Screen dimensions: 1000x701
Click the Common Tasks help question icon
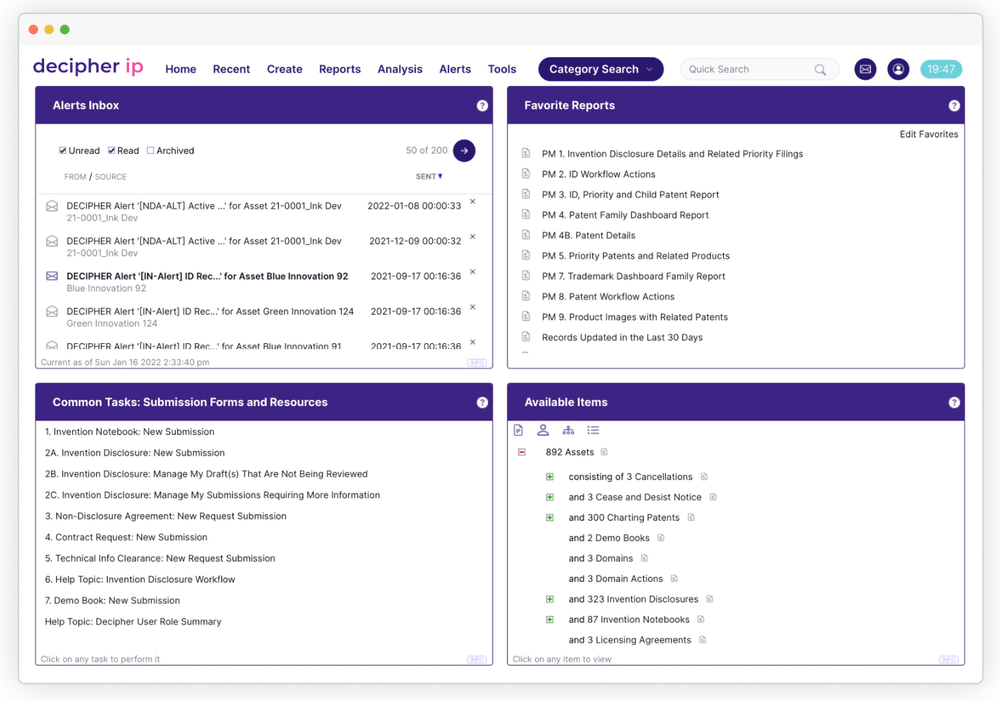[x=482, y=402]
